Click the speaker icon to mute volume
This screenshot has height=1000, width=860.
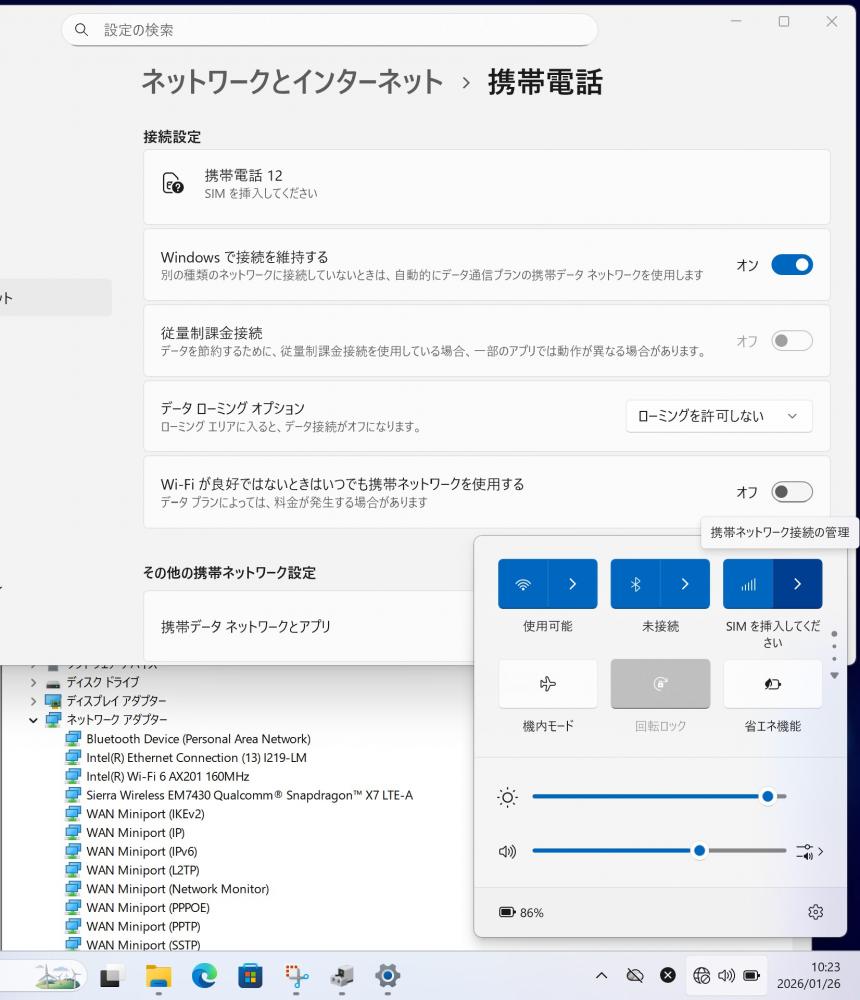coord(508,852)
